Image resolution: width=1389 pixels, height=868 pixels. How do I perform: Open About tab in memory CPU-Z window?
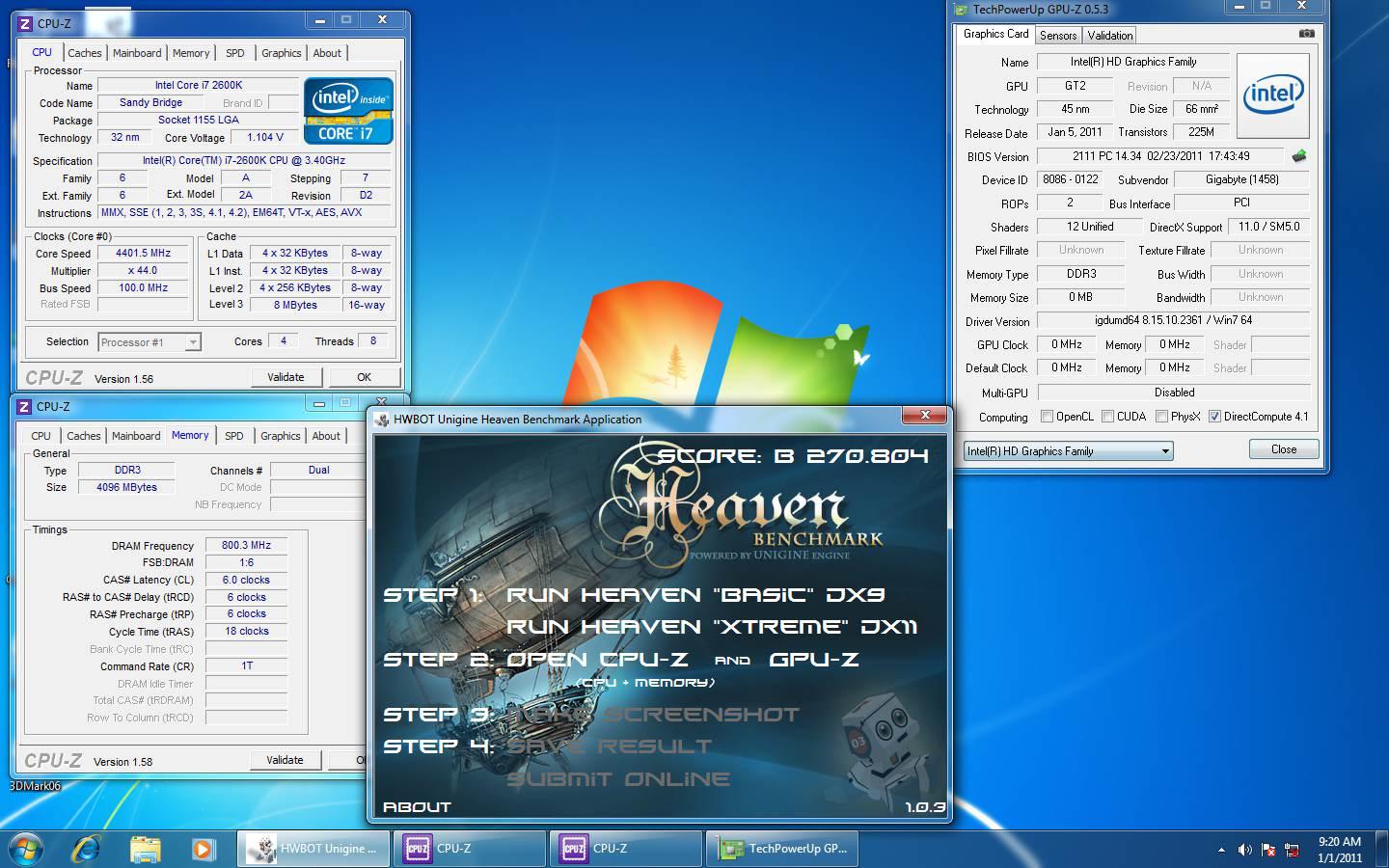click(x=326, y=436)
